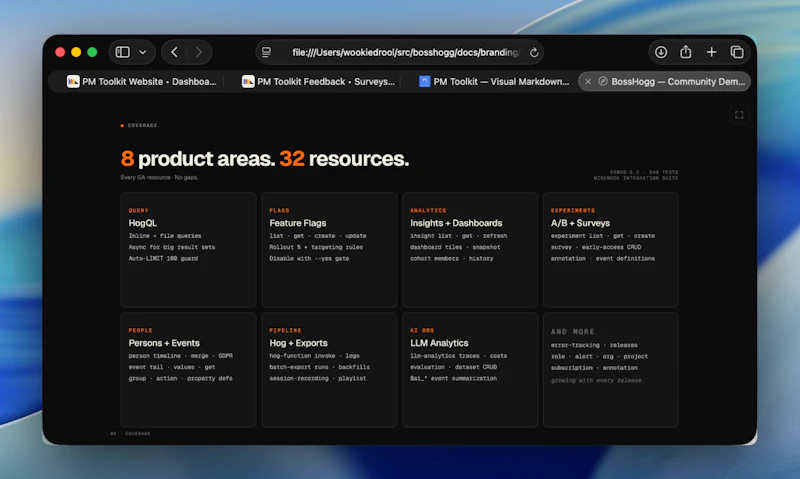Screen dimensions: 800x479
Task: Click 'session-recording · playlist' text
Action: click(318, 378)
